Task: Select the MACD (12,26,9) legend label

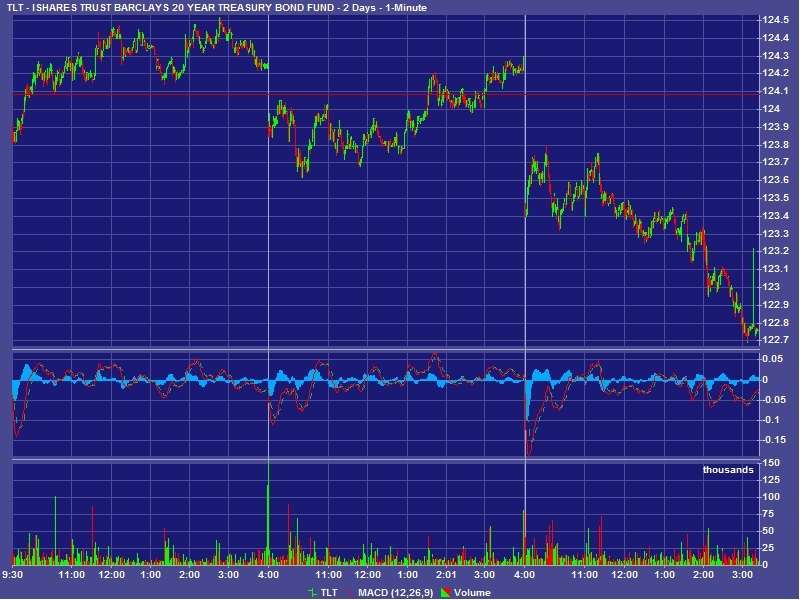Action: click(395, 592)
